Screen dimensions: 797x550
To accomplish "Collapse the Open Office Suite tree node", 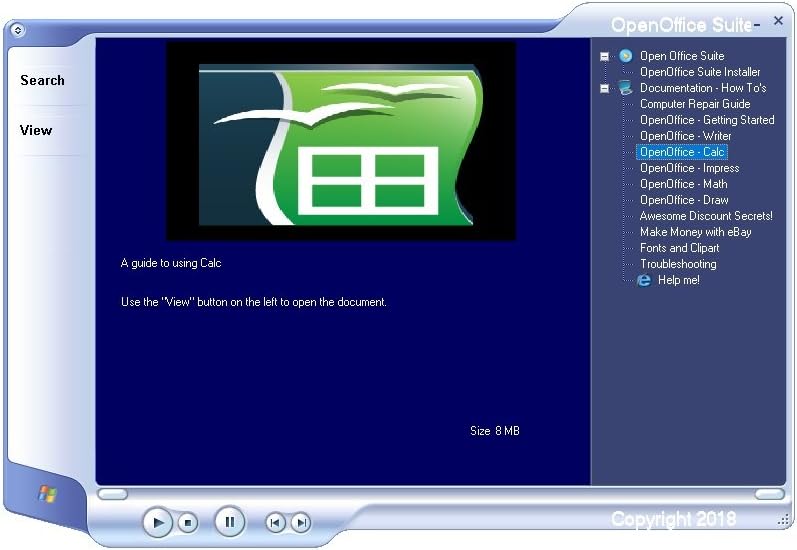I will [x=604, y=57].
